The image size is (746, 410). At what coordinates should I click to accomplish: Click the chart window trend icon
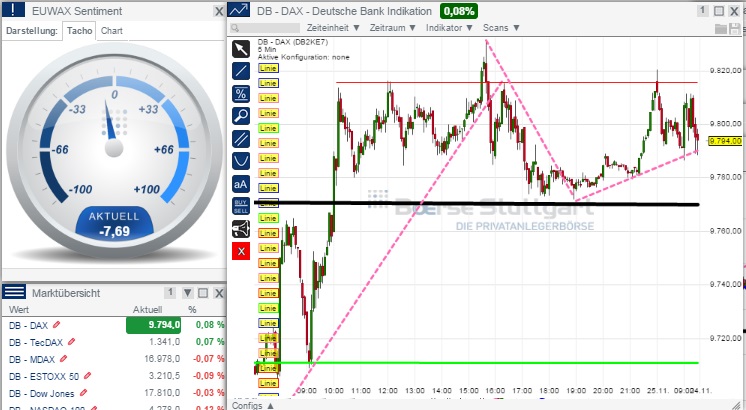point(239,10)
